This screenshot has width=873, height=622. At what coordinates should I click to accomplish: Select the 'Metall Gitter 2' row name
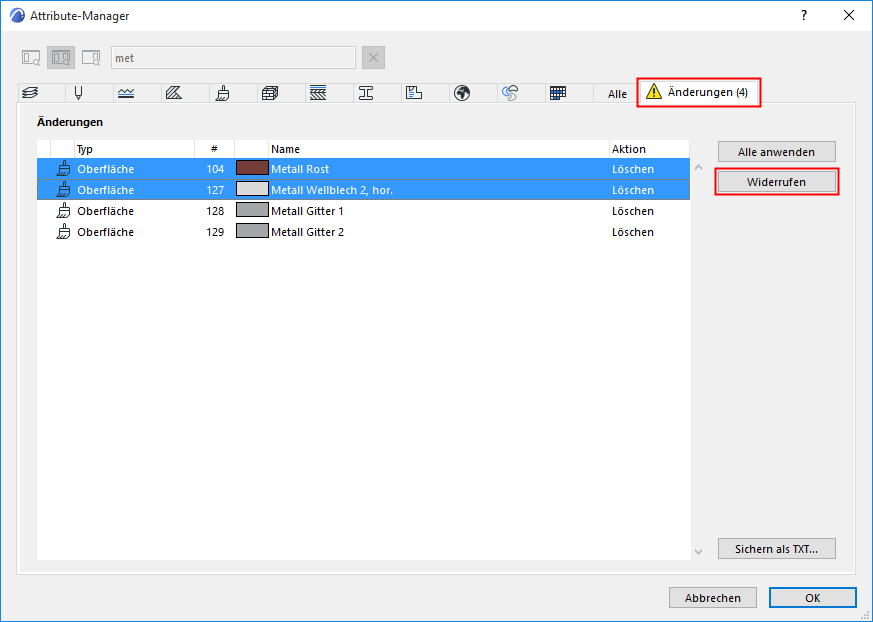tap(307, 232)
